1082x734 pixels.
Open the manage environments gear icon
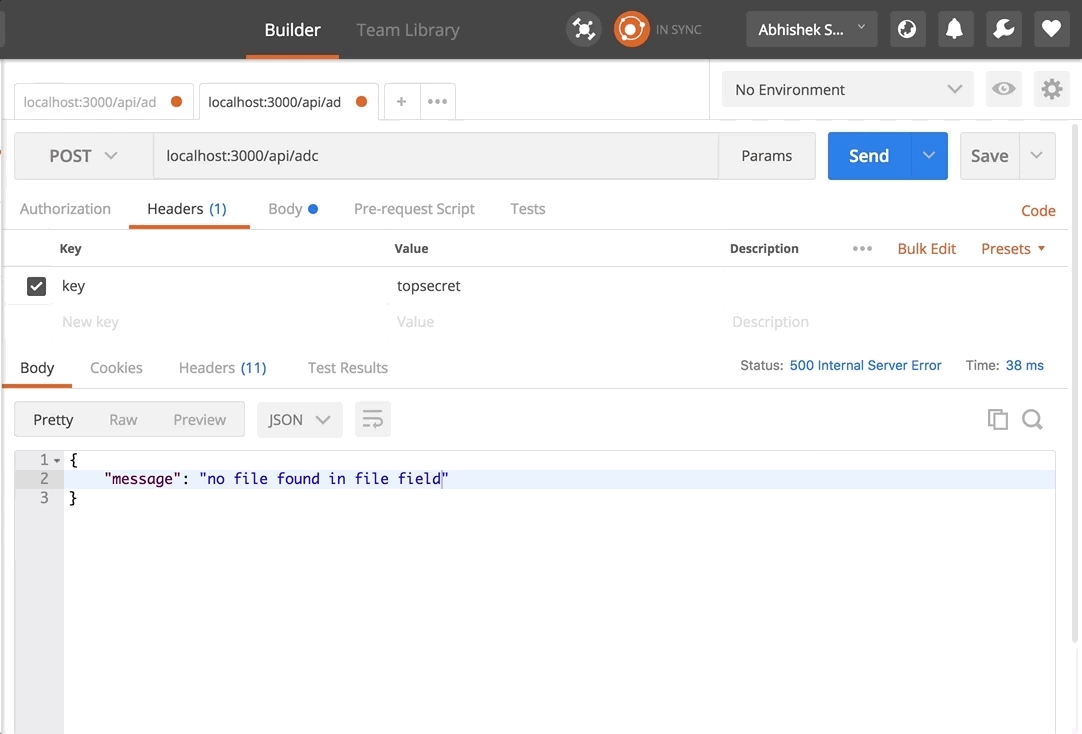click(1051, 89)
